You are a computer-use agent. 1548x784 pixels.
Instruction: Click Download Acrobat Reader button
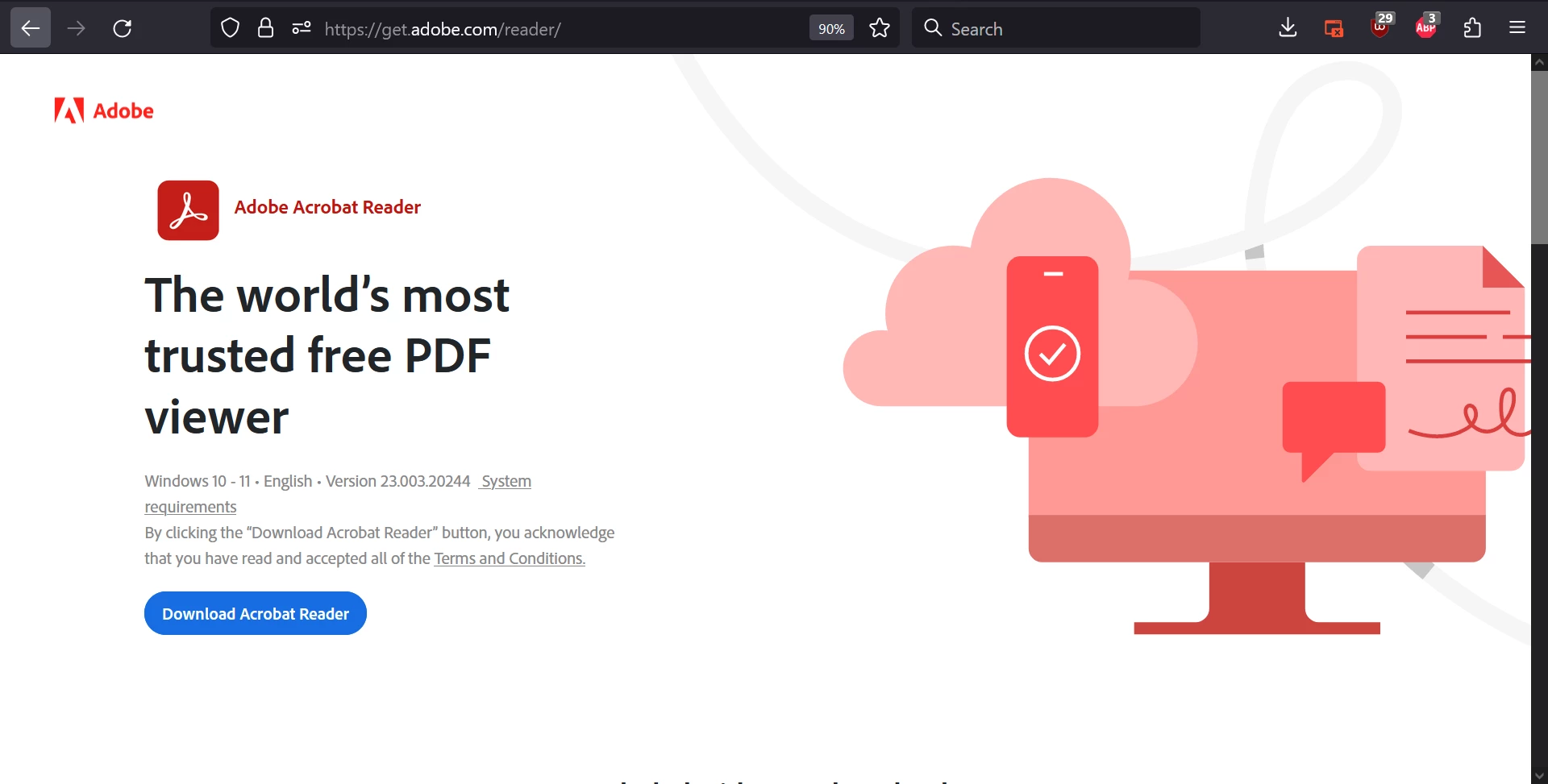tap(256, 613)
